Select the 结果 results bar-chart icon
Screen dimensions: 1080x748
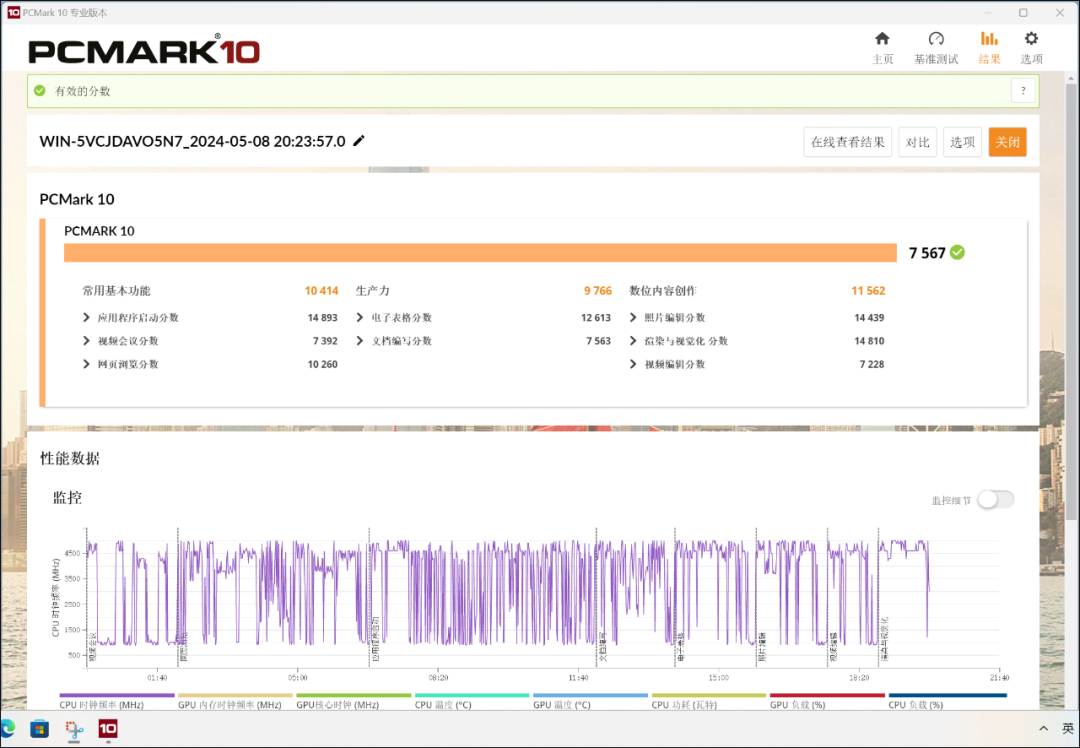tap(989, 39)
